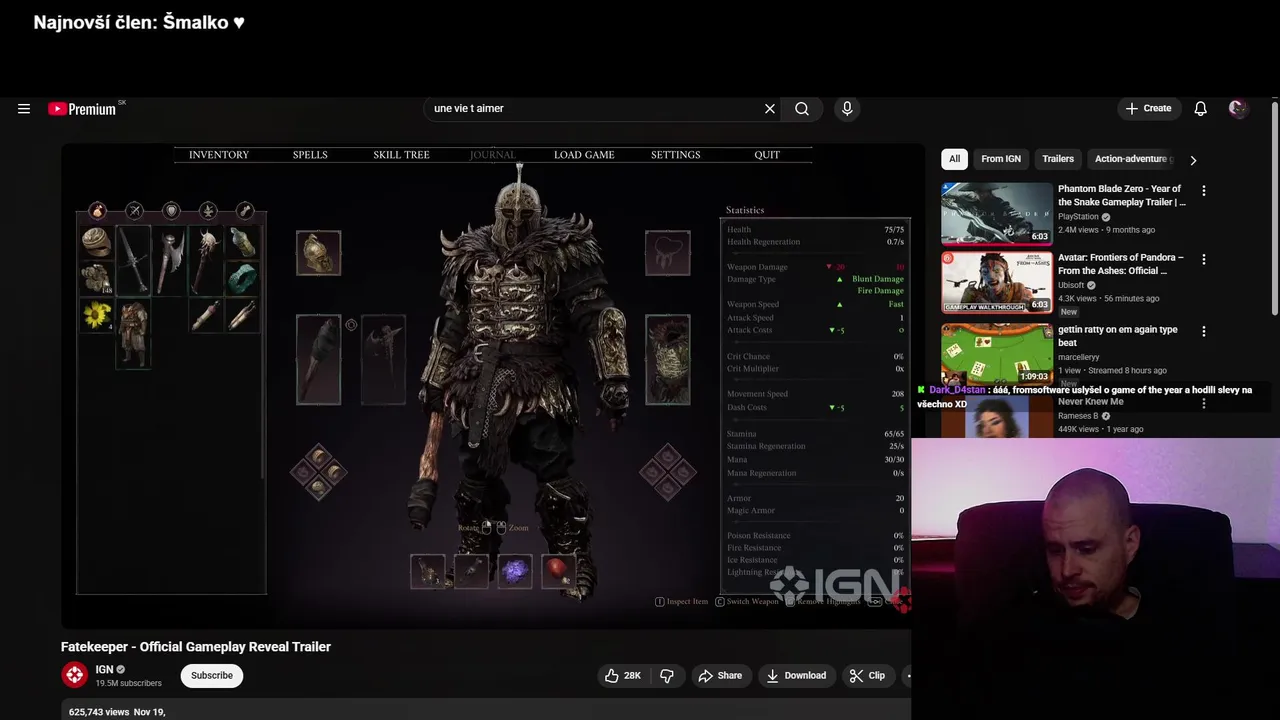1280x720 pixels.
Task: Show more filter chips with the right chevron
Action: 1193,160
